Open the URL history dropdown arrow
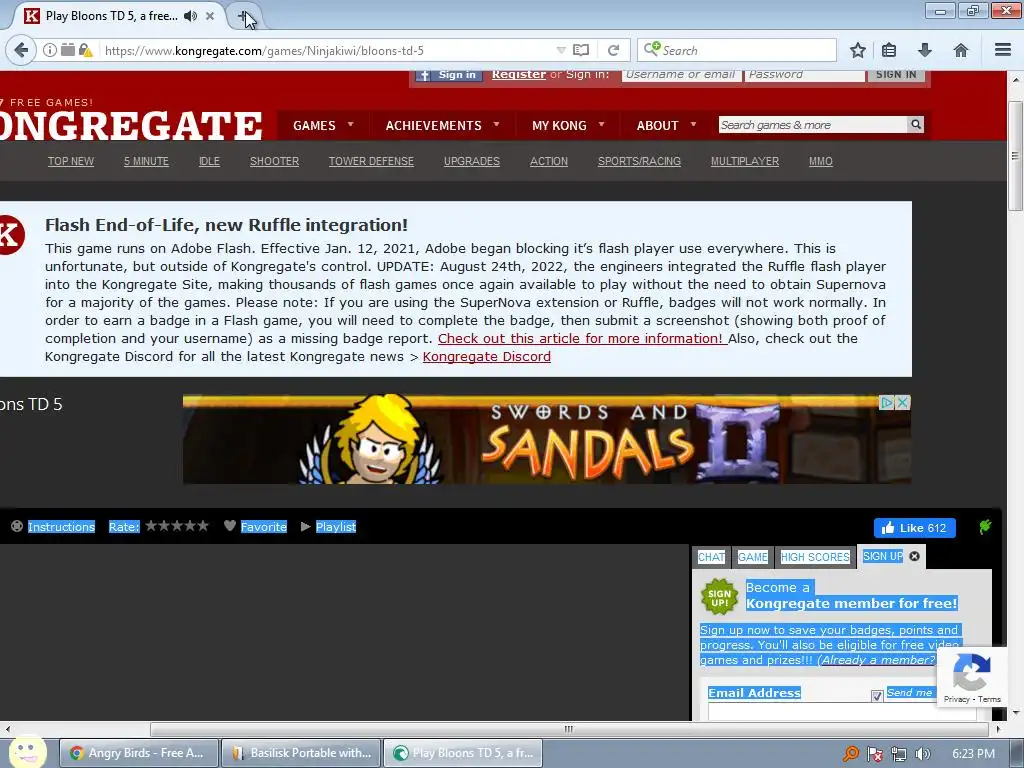The height and width of the screenshot is (768, 1024). (560, 50)
